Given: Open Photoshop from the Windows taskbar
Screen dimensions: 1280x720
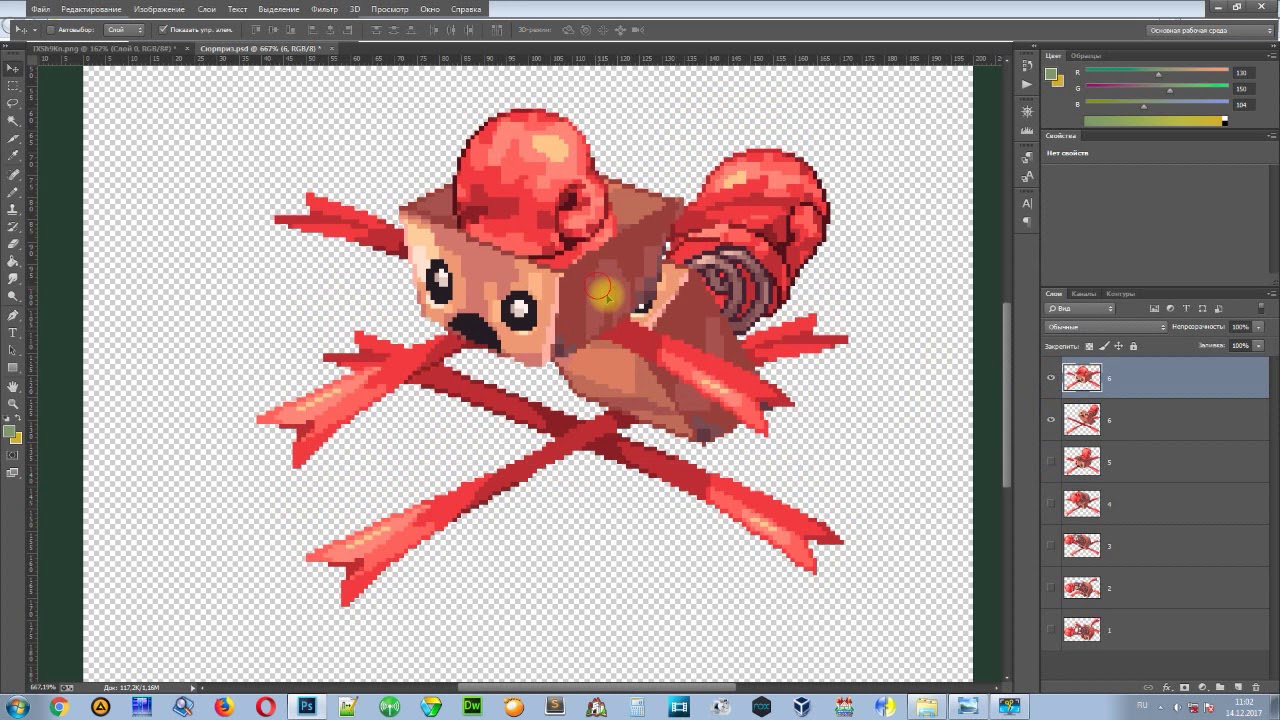Looking at the screenshot, I should [307, 707].
